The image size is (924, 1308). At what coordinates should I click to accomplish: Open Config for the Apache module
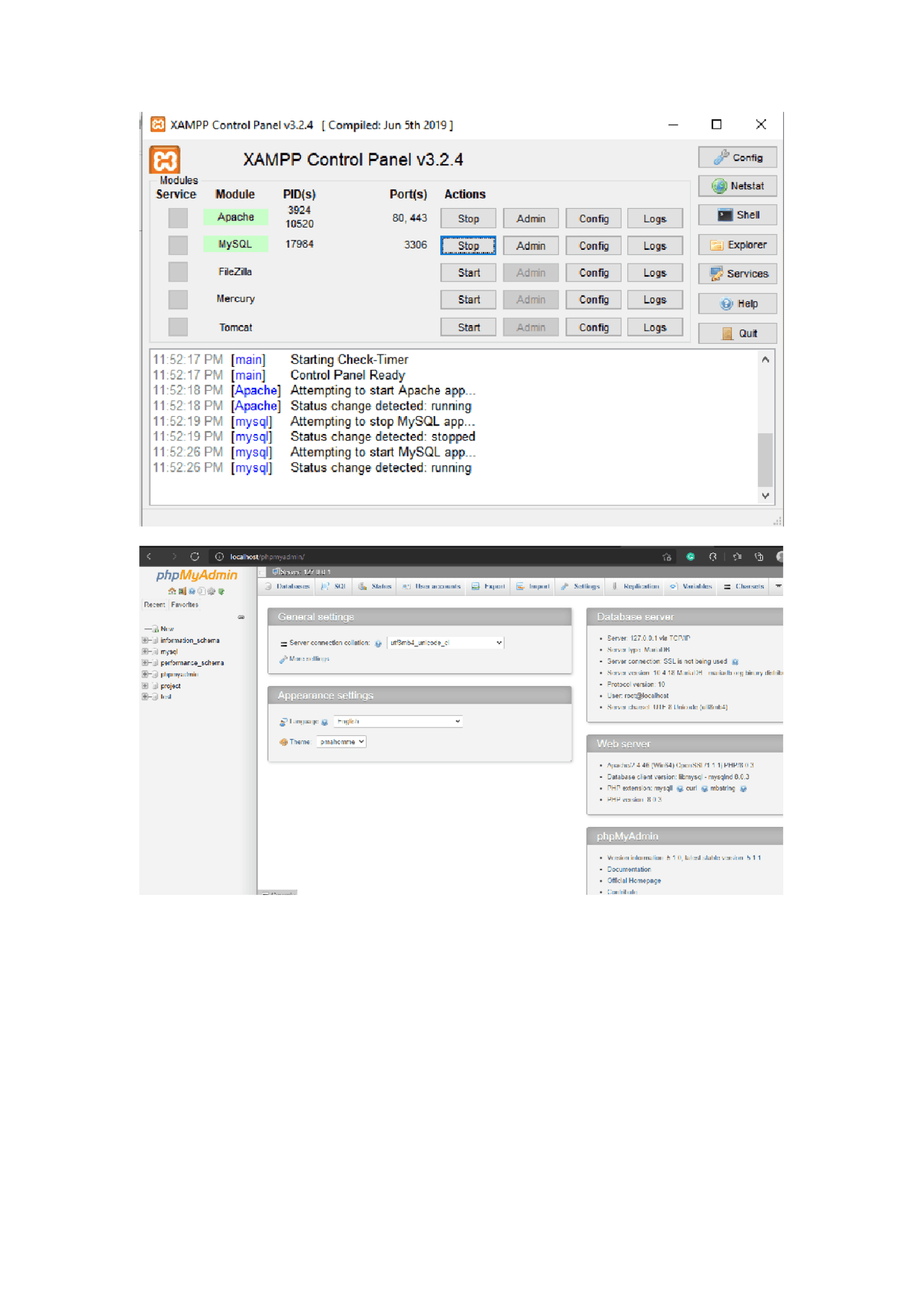click(593, 219)
